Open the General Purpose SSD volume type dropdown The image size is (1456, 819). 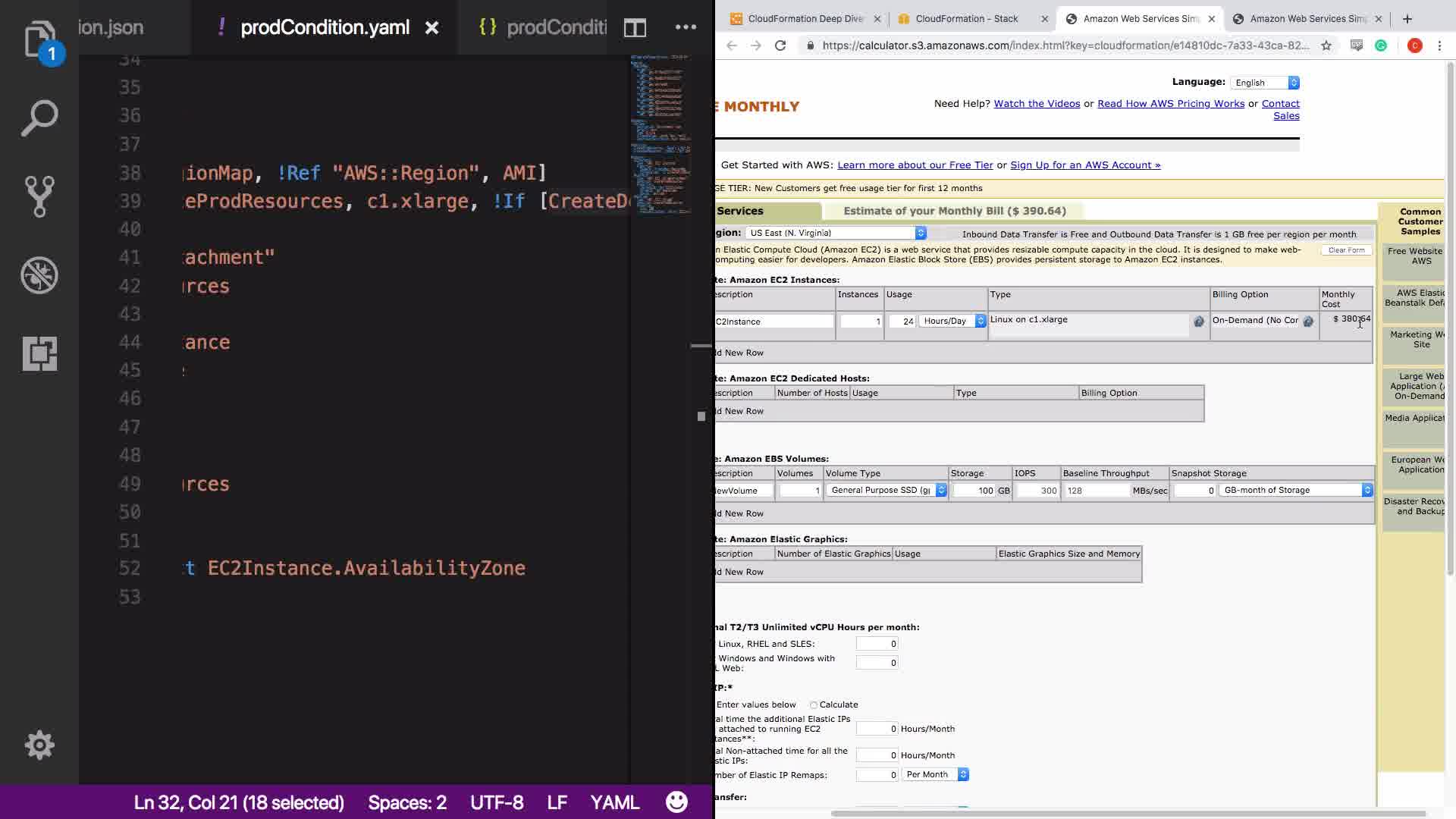click(x=886, y=491)
